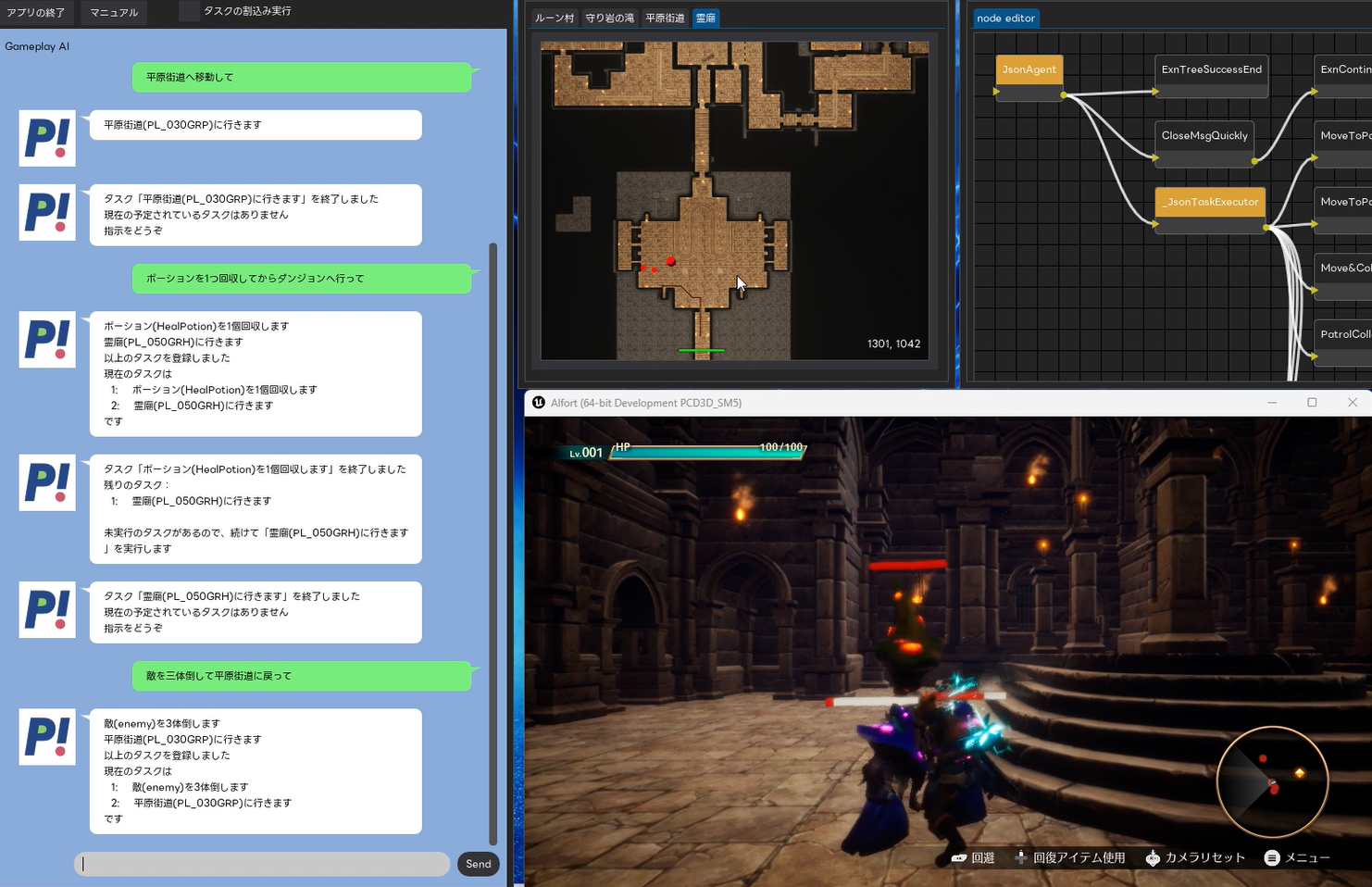Switch to the ルーン村 map tab
Image resolution: width=1372 pixels, height=887 pixels.
(555, 19)
